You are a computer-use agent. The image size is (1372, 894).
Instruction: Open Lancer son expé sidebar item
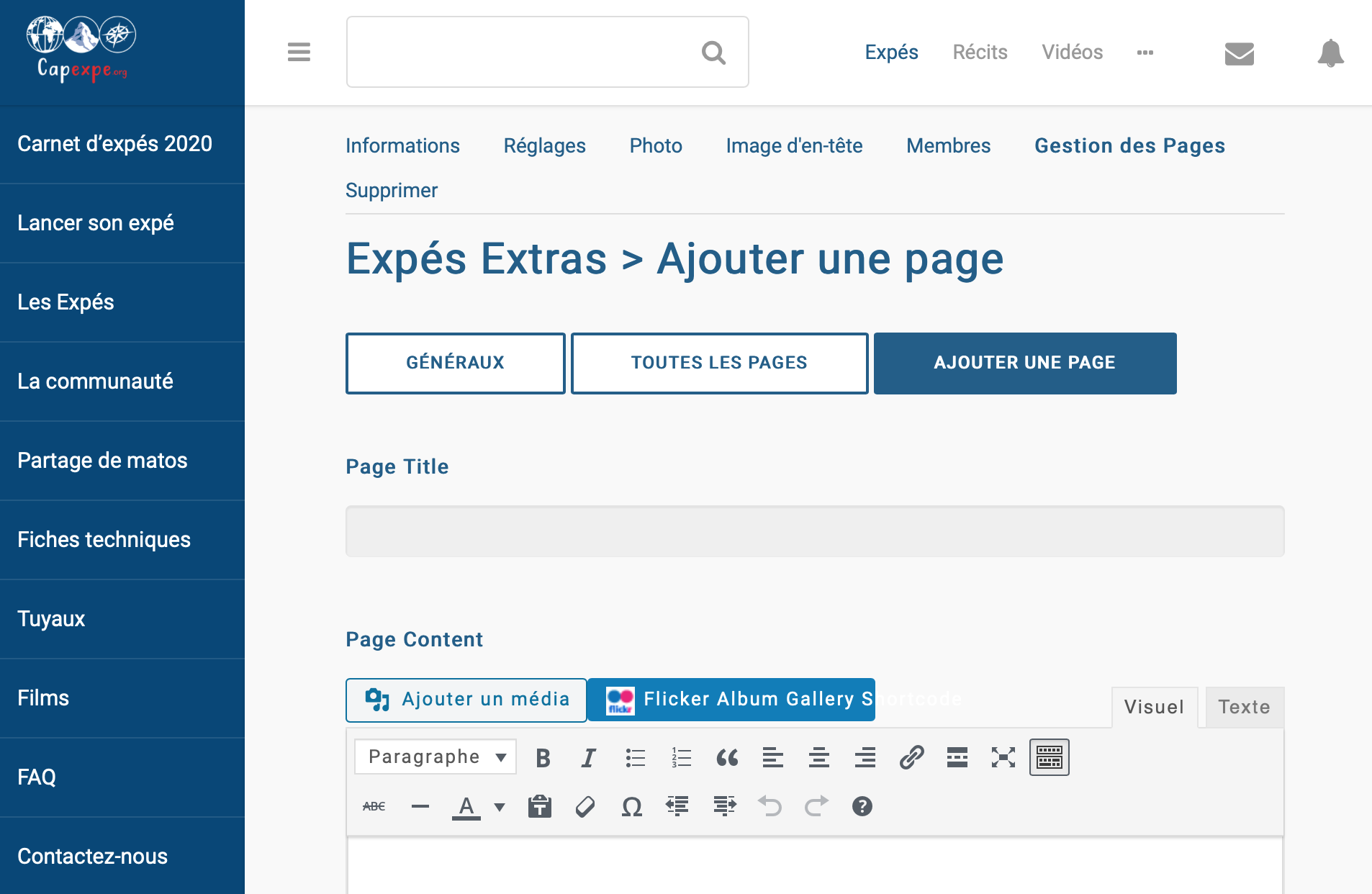[x=122, y=223]
